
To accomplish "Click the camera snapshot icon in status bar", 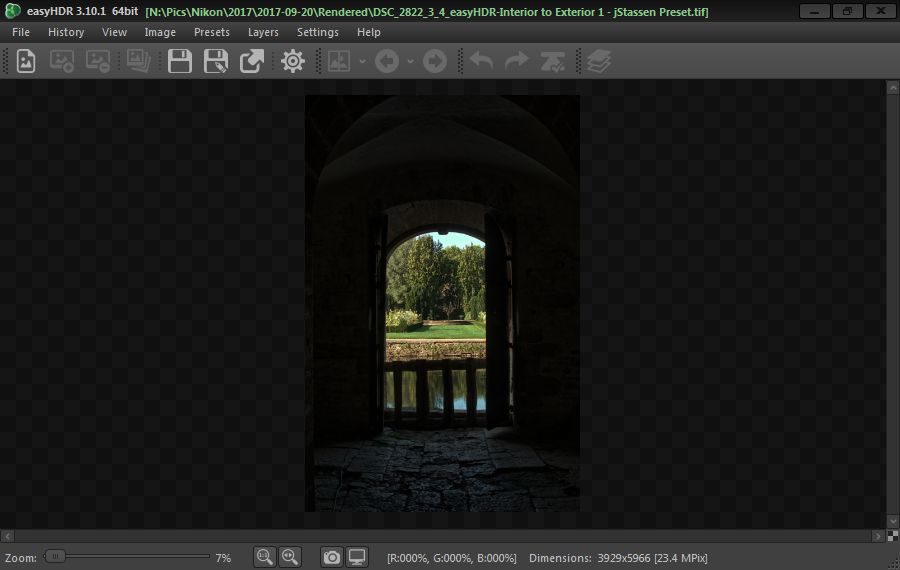I will pyautogui.click(x=332, y=557).
